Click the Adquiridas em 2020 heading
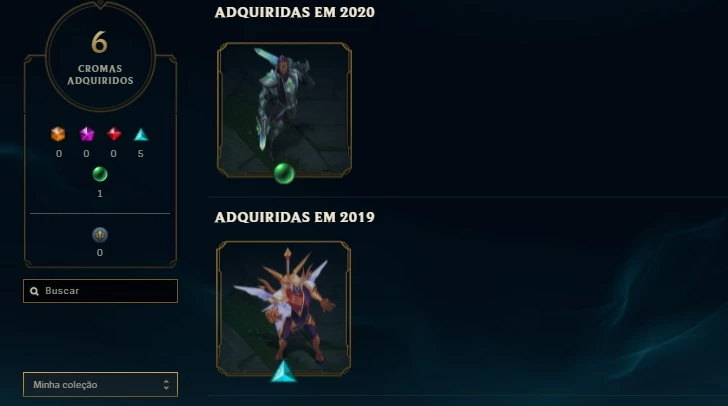 [x=294, y=13]
